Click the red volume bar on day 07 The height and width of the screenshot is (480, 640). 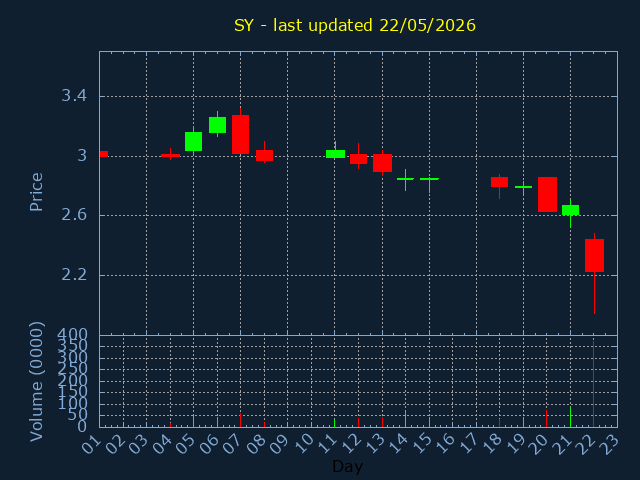click(240, 420)
